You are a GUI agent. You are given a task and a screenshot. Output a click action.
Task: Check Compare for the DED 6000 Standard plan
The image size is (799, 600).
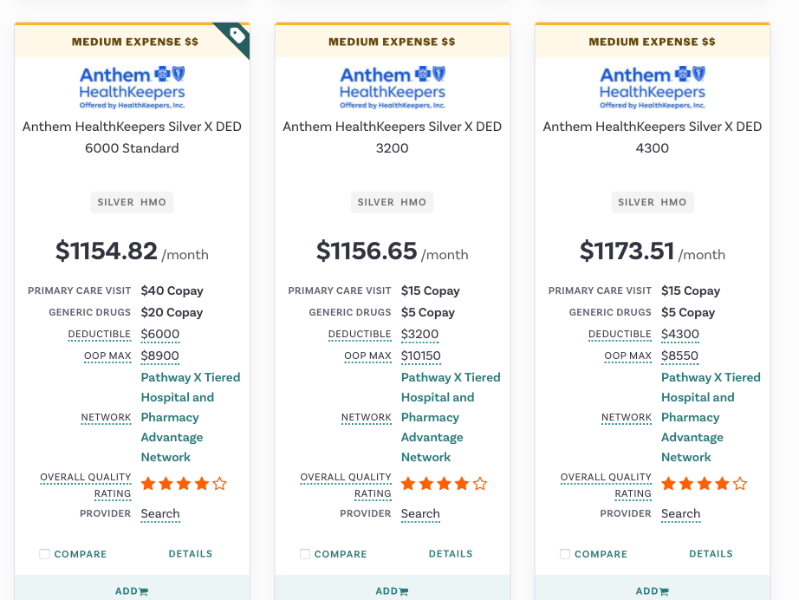click(45, 554)
